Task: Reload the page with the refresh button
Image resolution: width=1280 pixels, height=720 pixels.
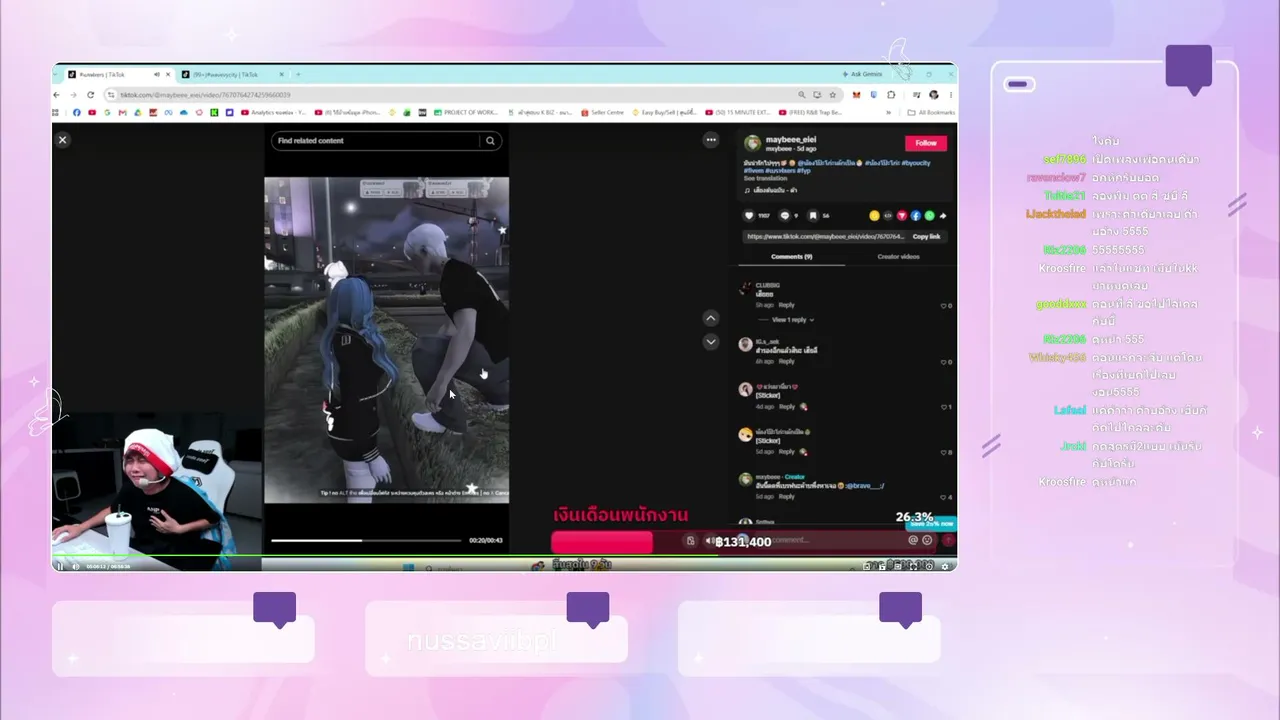Action: pos(91,95)
